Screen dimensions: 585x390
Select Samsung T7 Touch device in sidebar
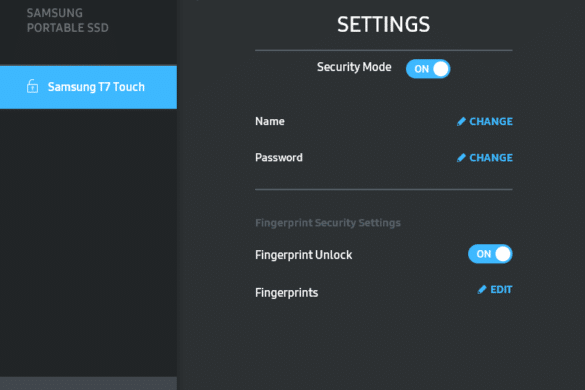tap(88, 87)
